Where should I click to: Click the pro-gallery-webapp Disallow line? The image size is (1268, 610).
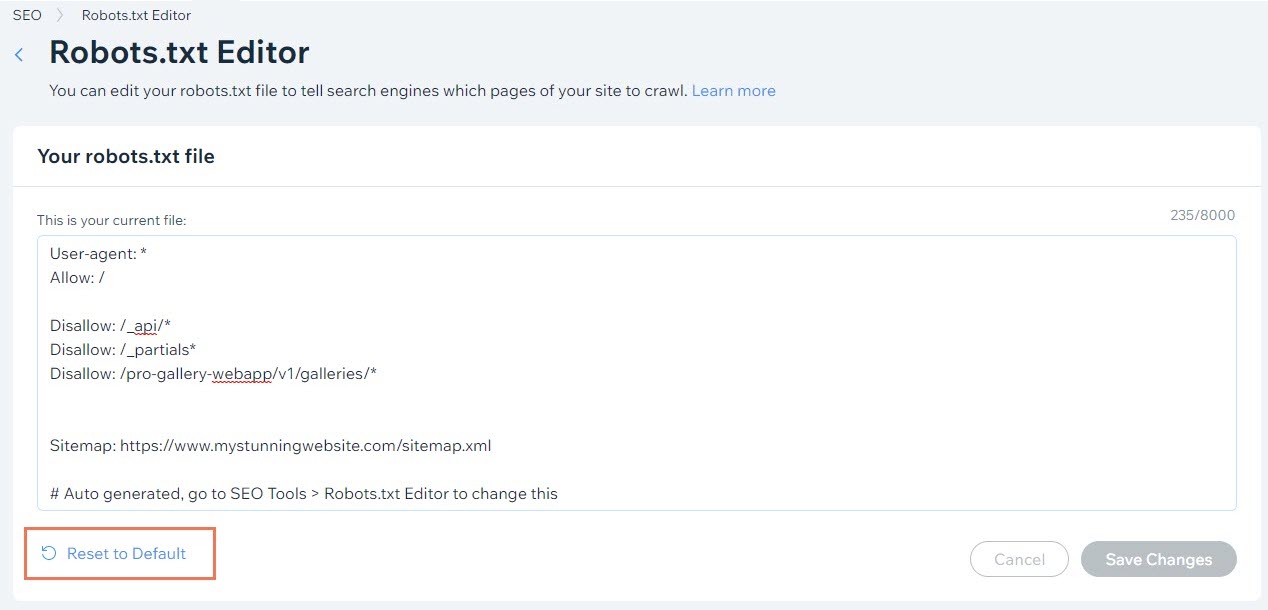(213, 374)
